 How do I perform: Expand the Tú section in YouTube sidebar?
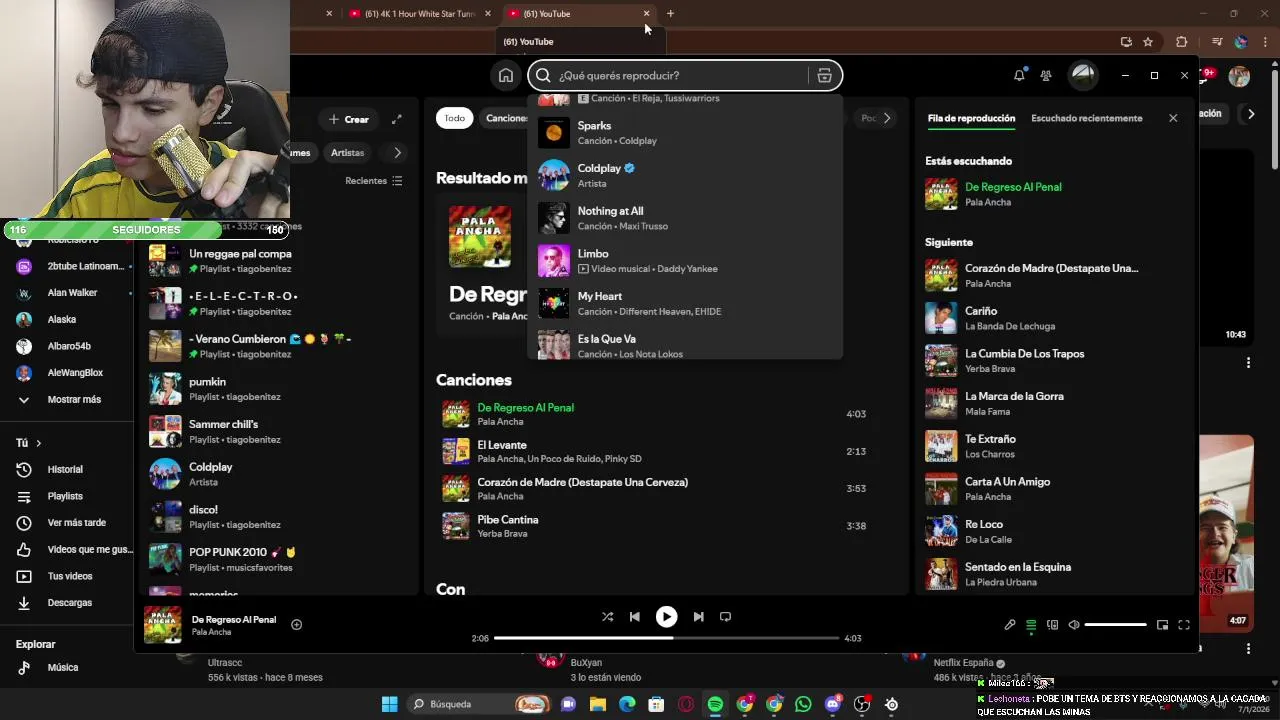pos(28,443)
